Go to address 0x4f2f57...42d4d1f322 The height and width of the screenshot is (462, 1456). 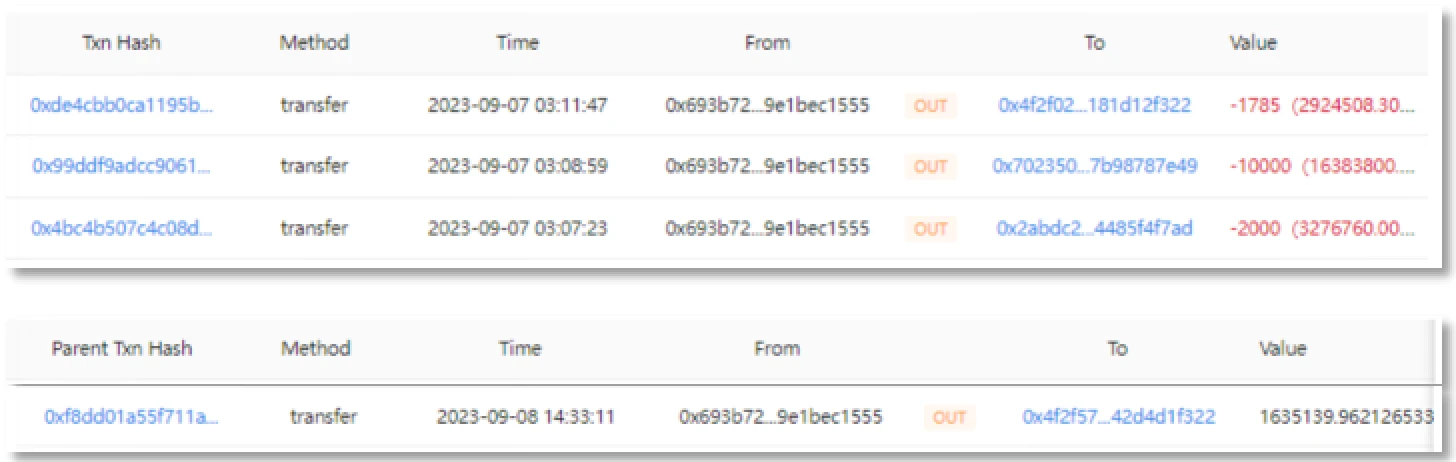point(1118,416)
